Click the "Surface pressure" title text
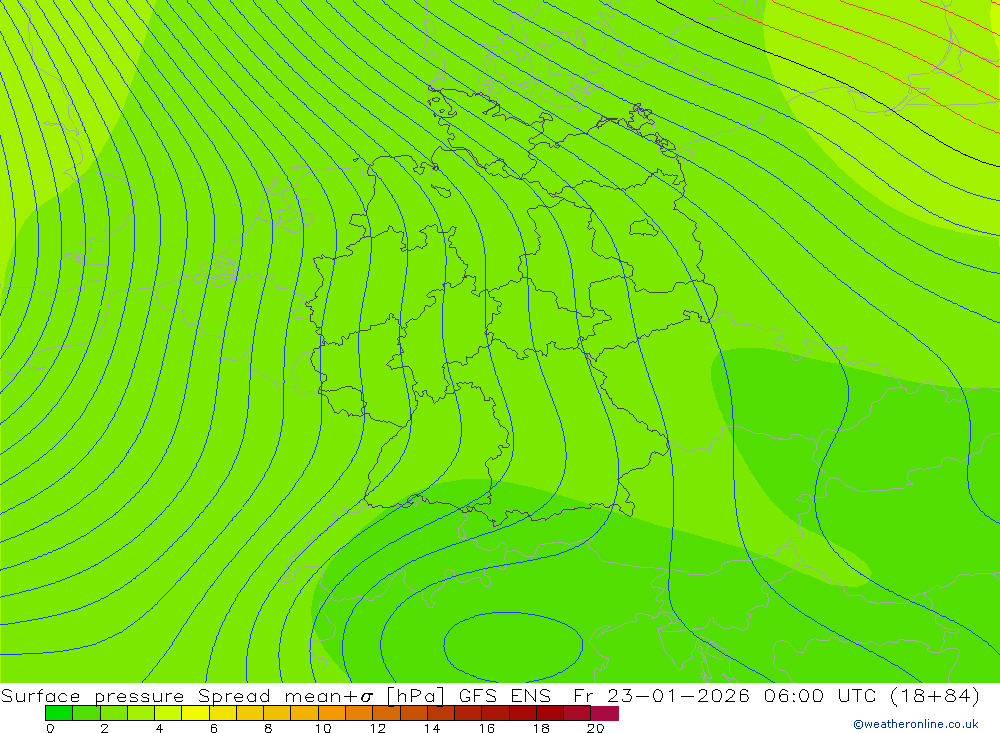The height and width of the screenshot is (733, 1000). pos(92,695)
